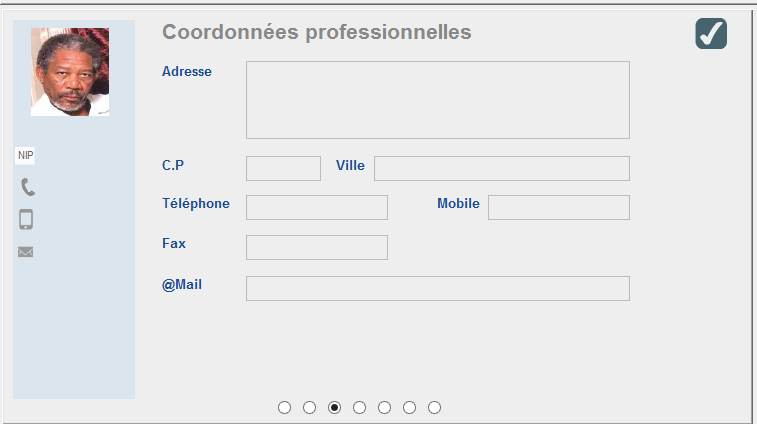This screenshot has height=424, width=757.
Task: Focus the C.P postal code field
Action: (x=283, y=169)
